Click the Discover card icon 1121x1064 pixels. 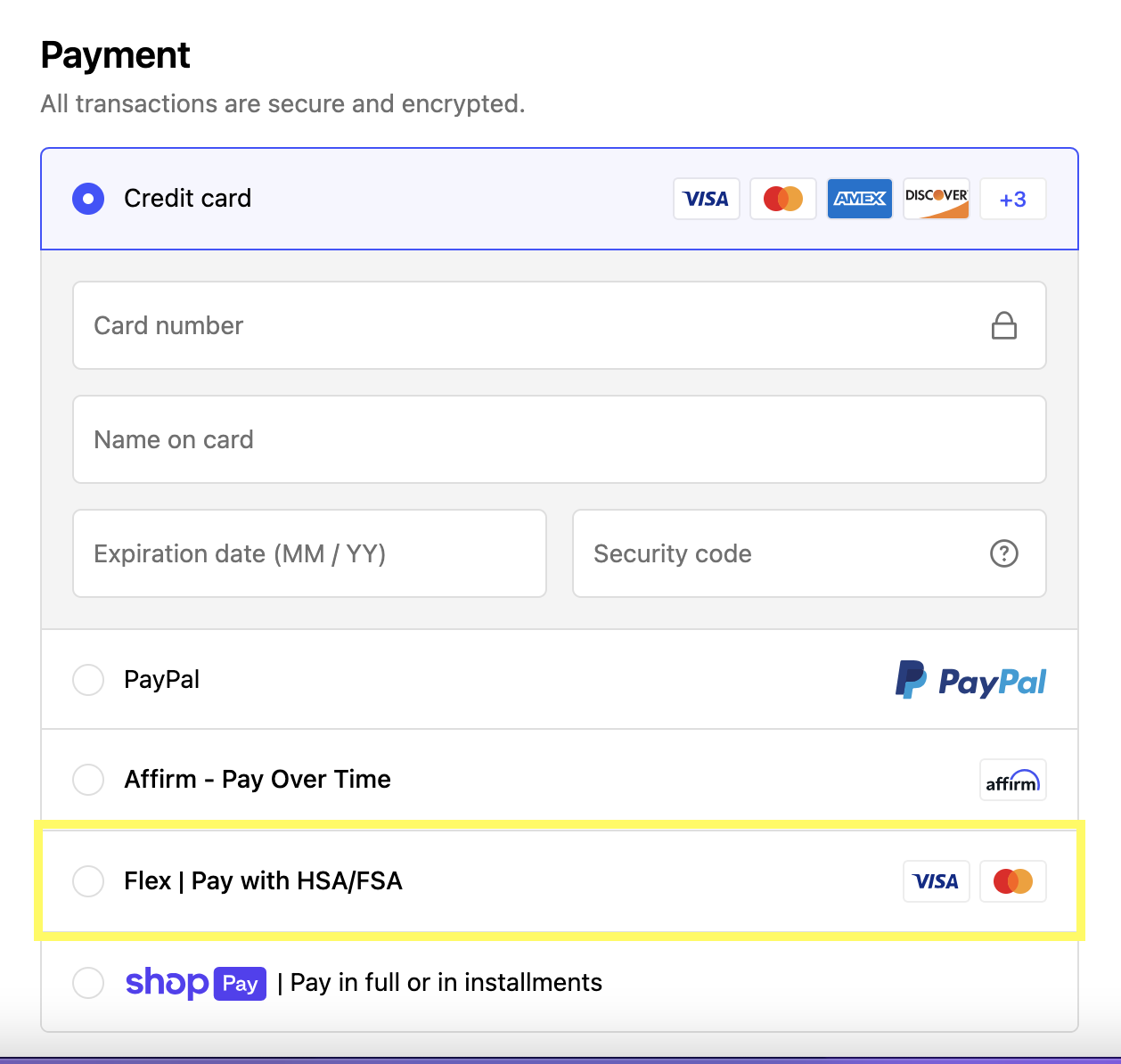coord(936,199)
